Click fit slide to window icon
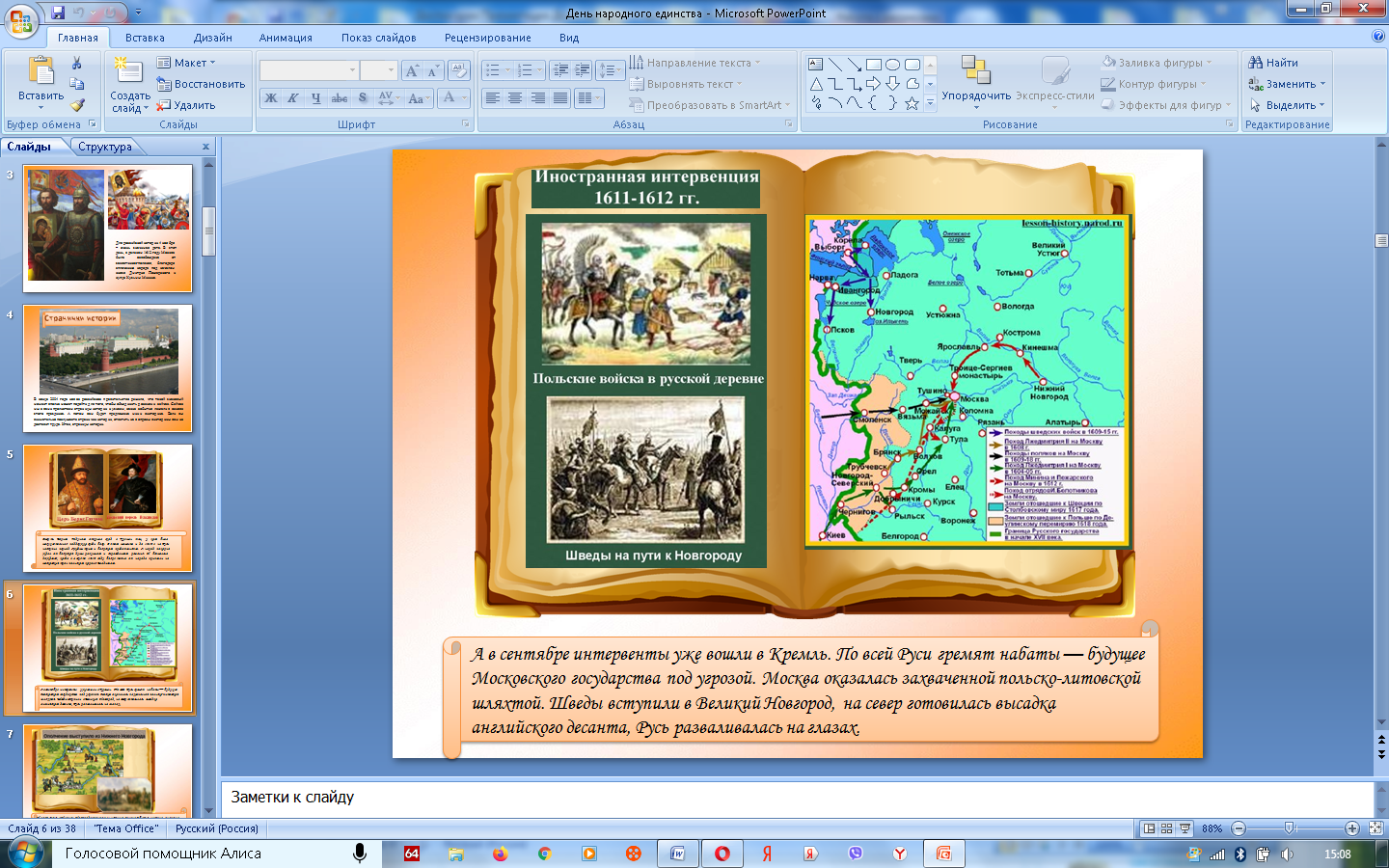 click(1375, 828)
